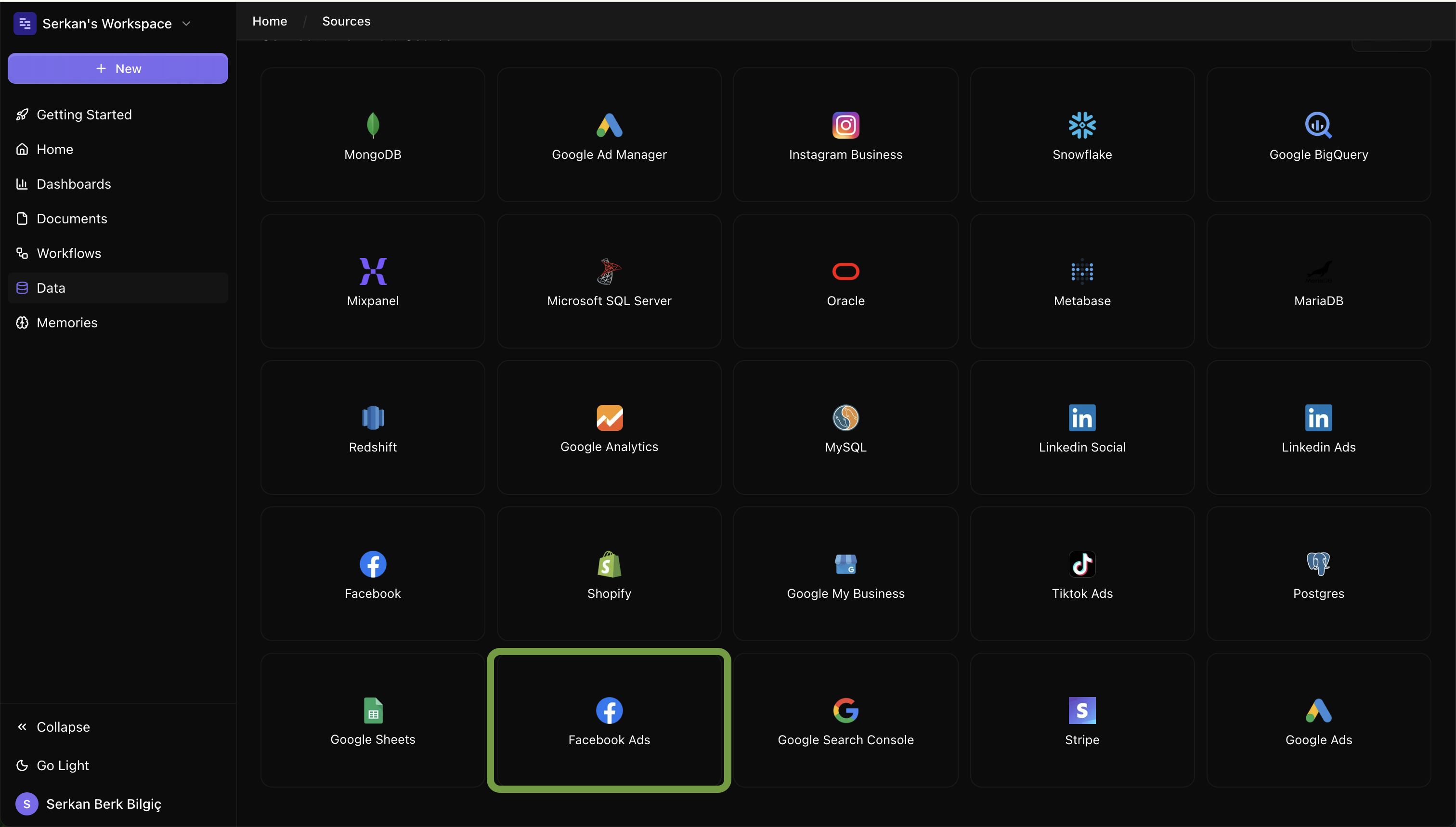
Task: Open the Shopify bag icon
Action: point(609,564)
